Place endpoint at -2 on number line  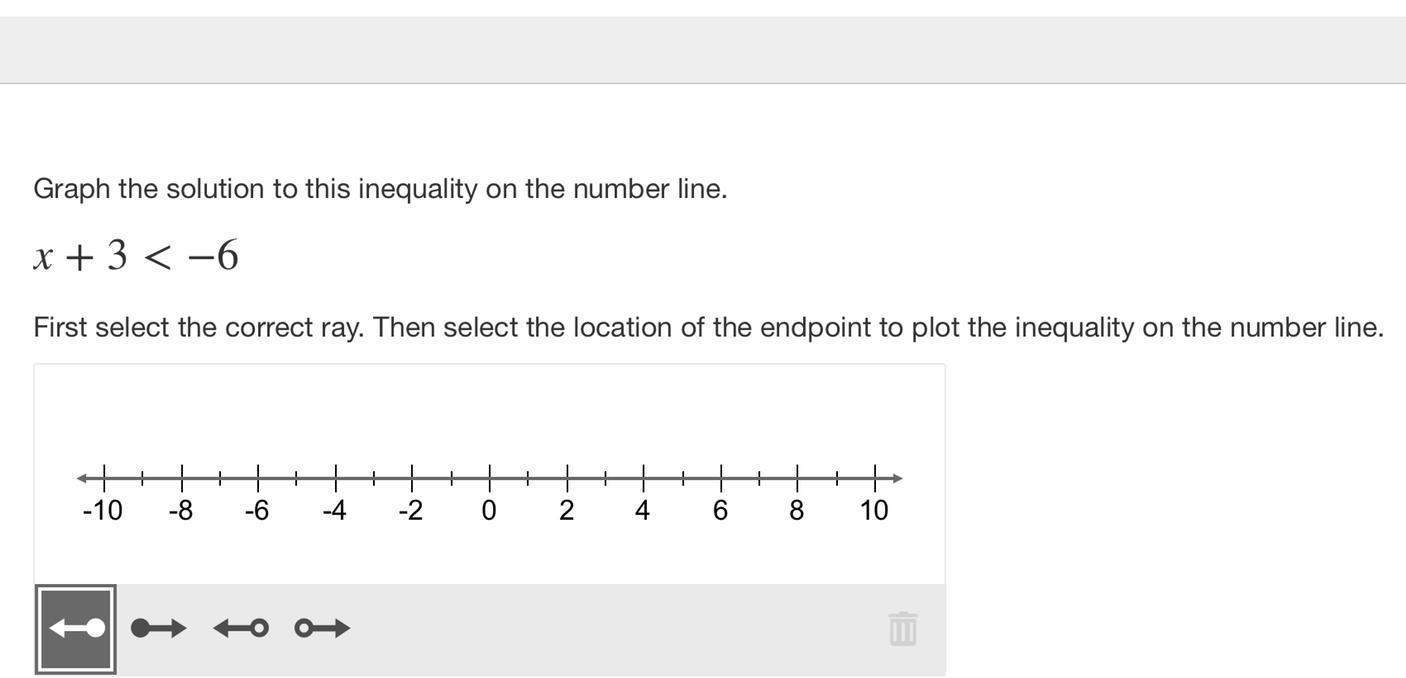(412, 478)
